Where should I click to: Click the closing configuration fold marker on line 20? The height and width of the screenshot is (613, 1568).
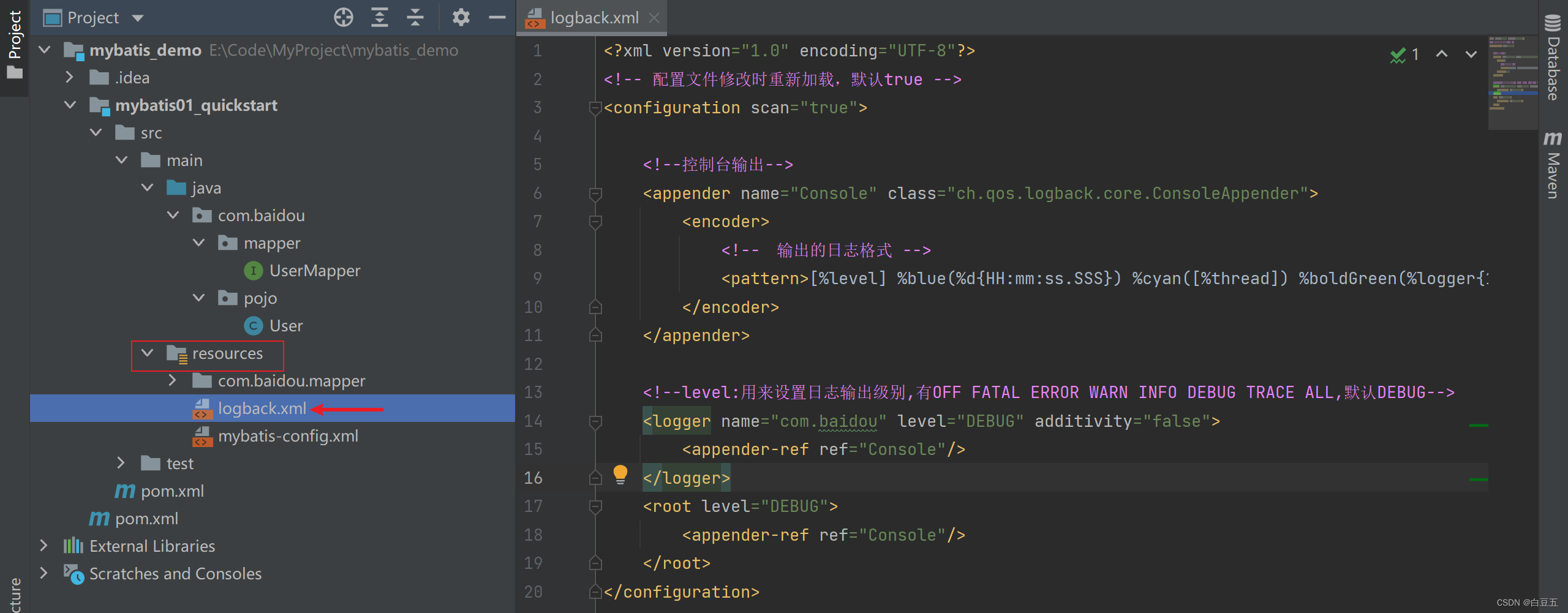tap(595, 592)
